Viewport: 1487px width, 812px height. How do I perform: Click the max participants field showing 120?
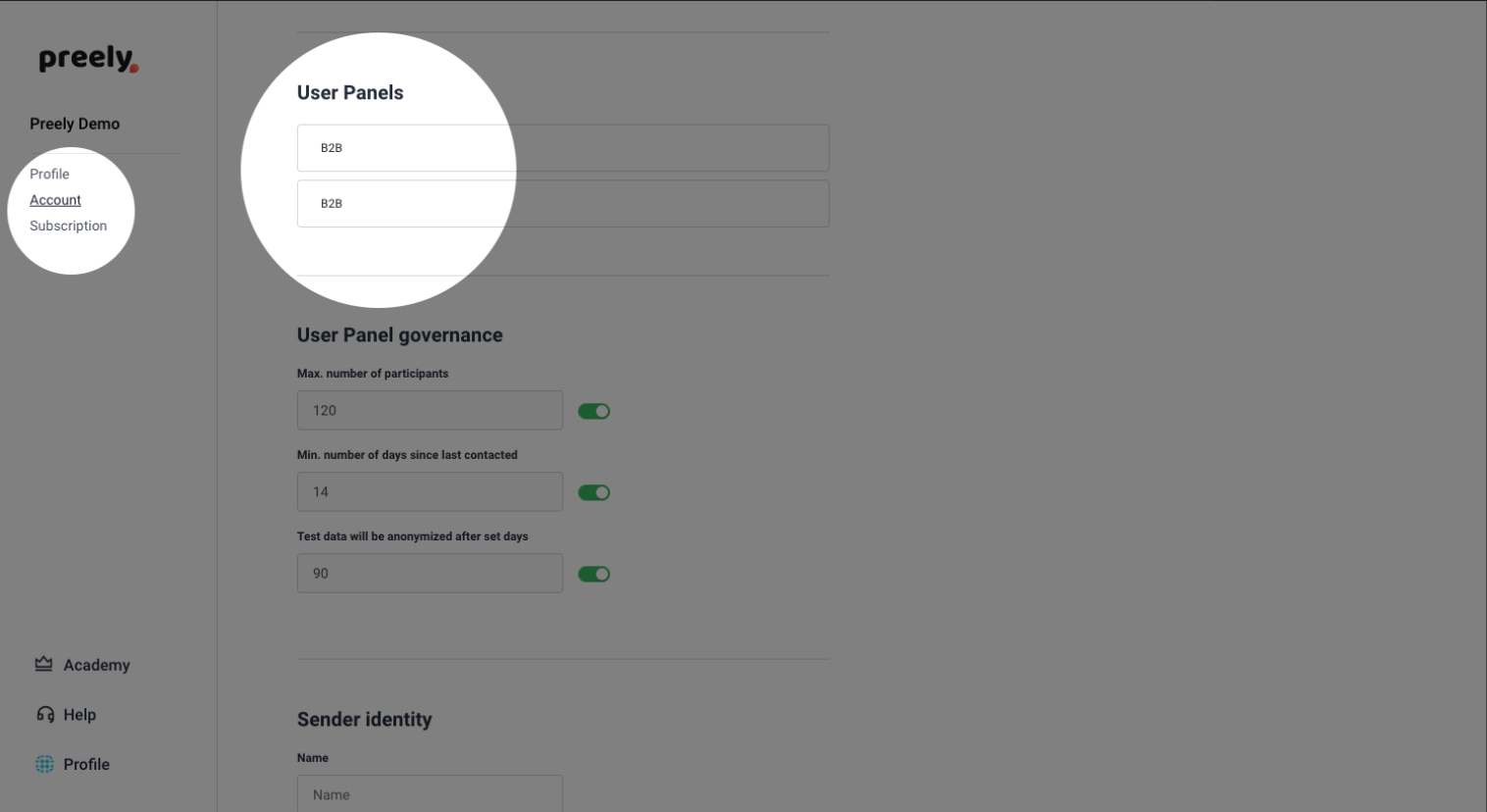[430, 410]
